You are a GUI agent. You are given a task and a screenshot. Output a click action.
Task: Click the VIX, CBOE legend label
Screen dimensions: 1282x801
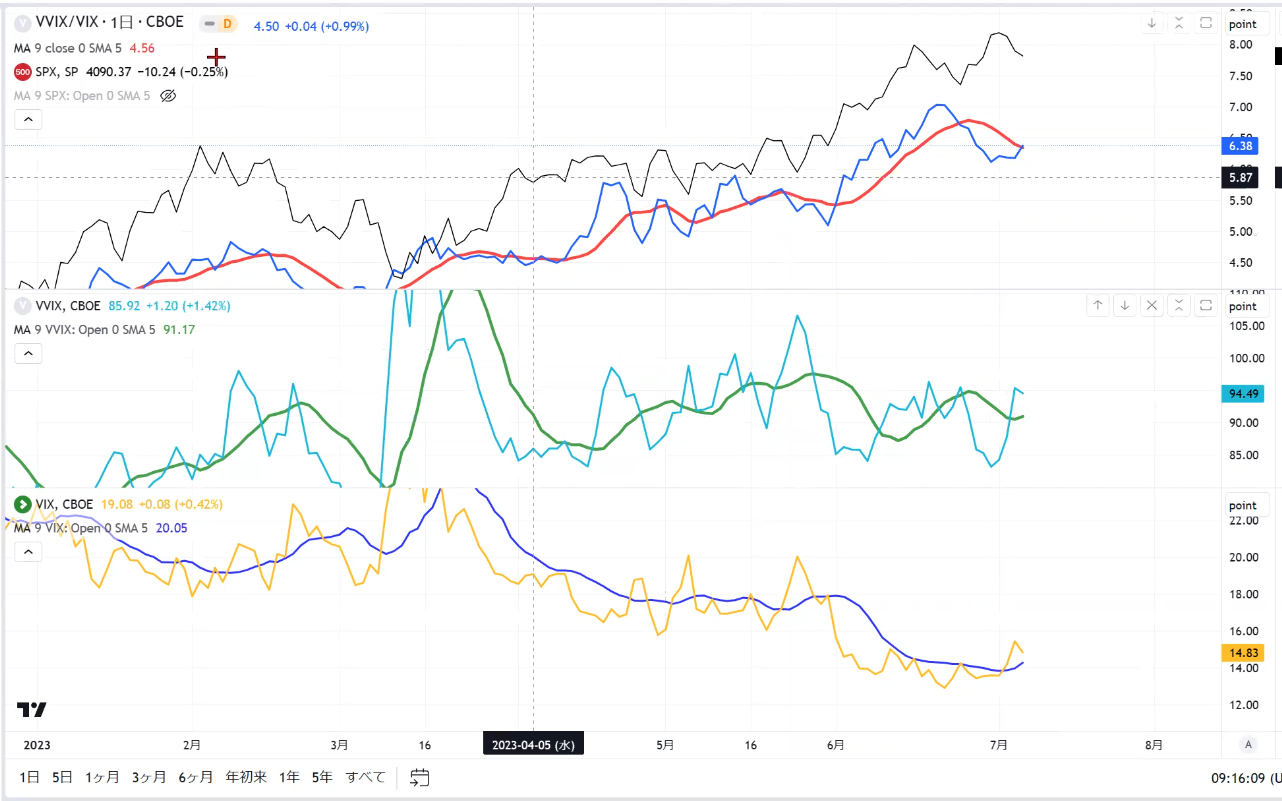coord(64,504)
